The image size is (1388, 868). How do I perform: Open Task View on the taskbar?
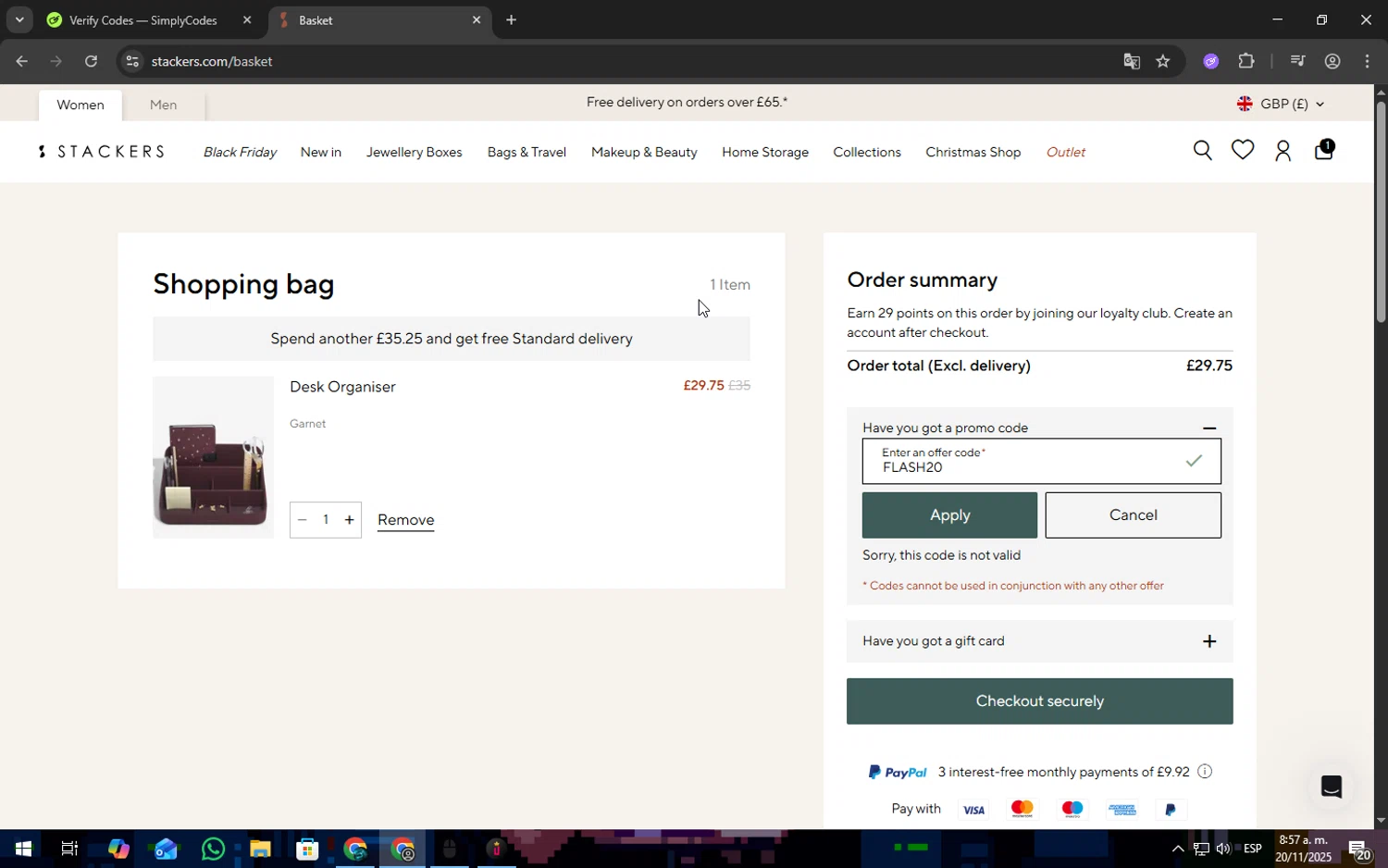click(x=69, y=849)
